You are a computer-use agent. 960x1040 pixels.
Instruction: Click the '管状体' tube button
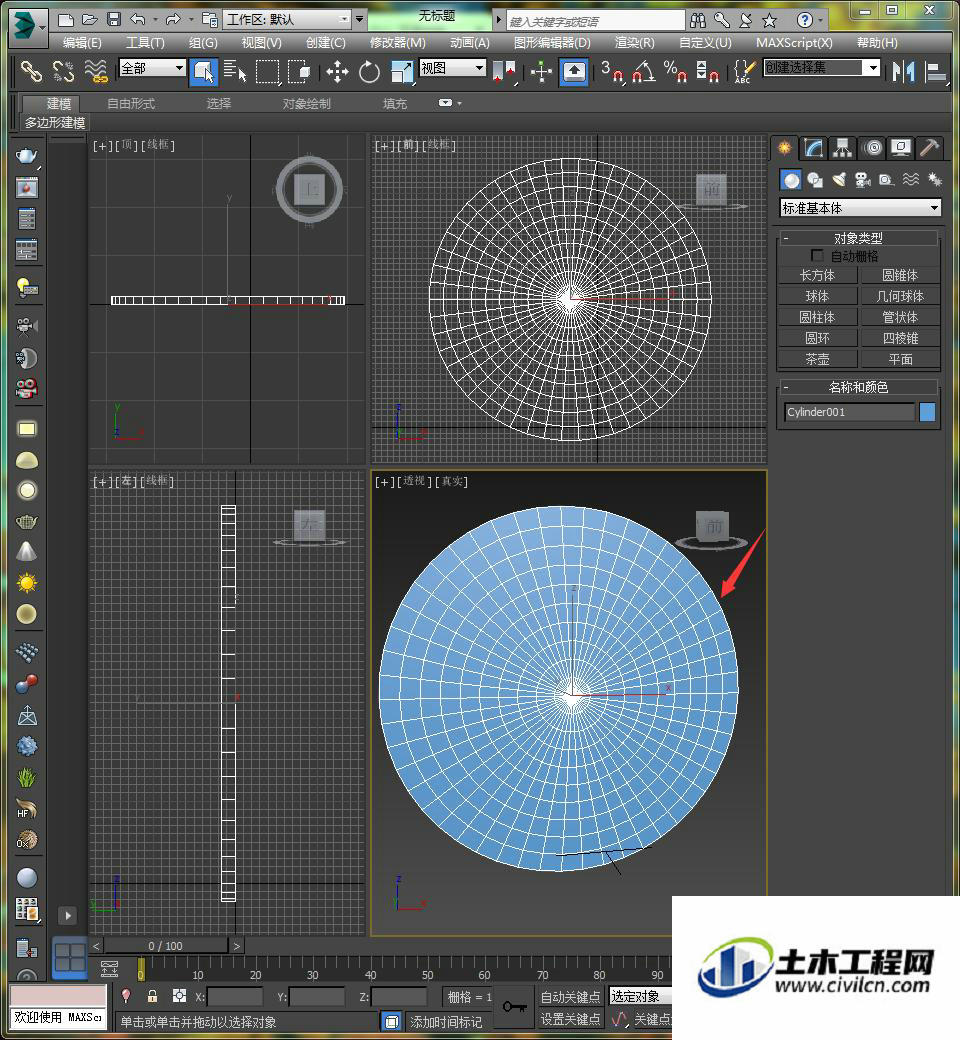tap(900, 318)
